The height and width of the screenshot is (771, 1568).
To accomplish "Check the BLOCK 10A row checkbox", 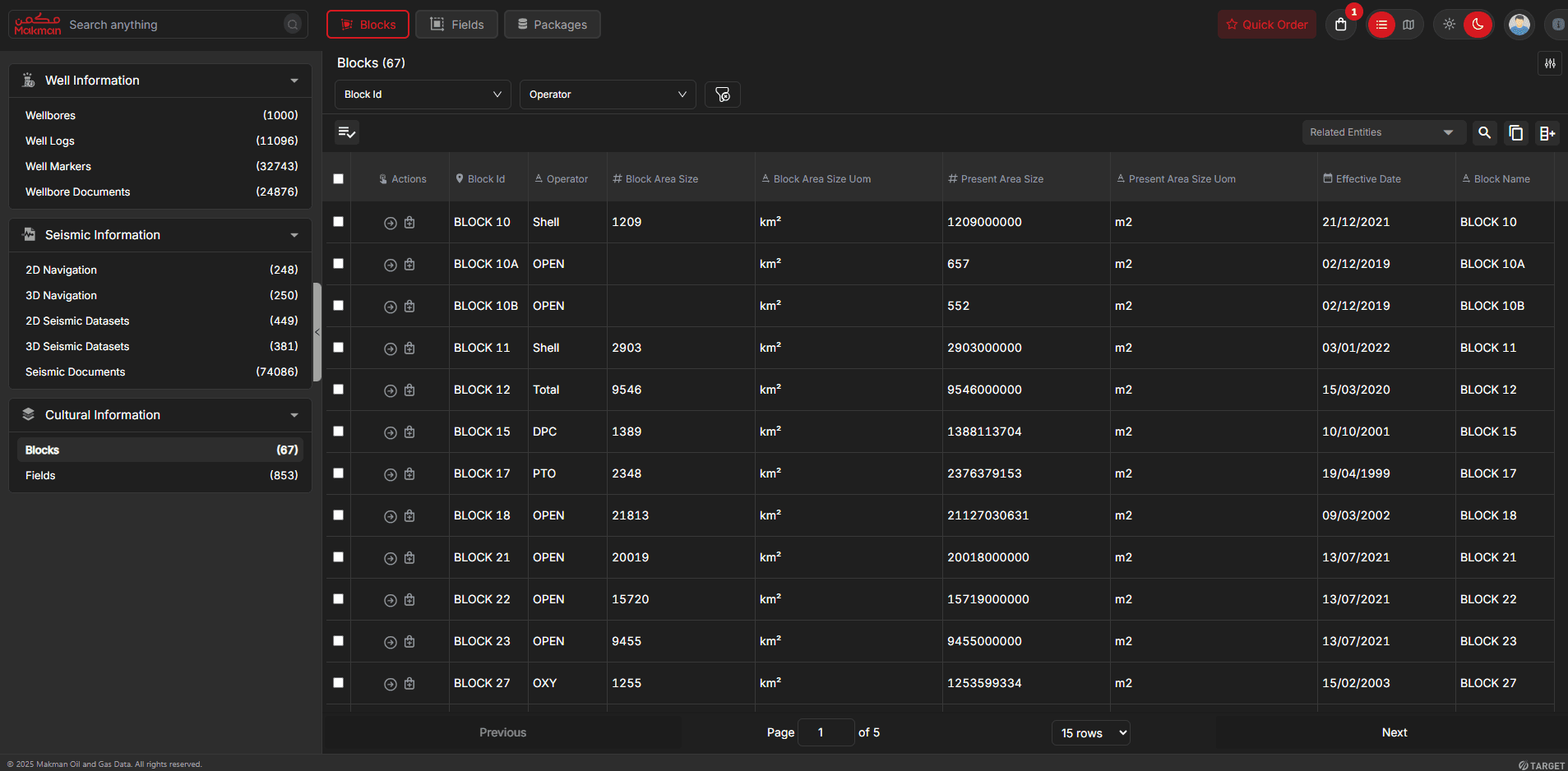I will (x=338, y=264).
